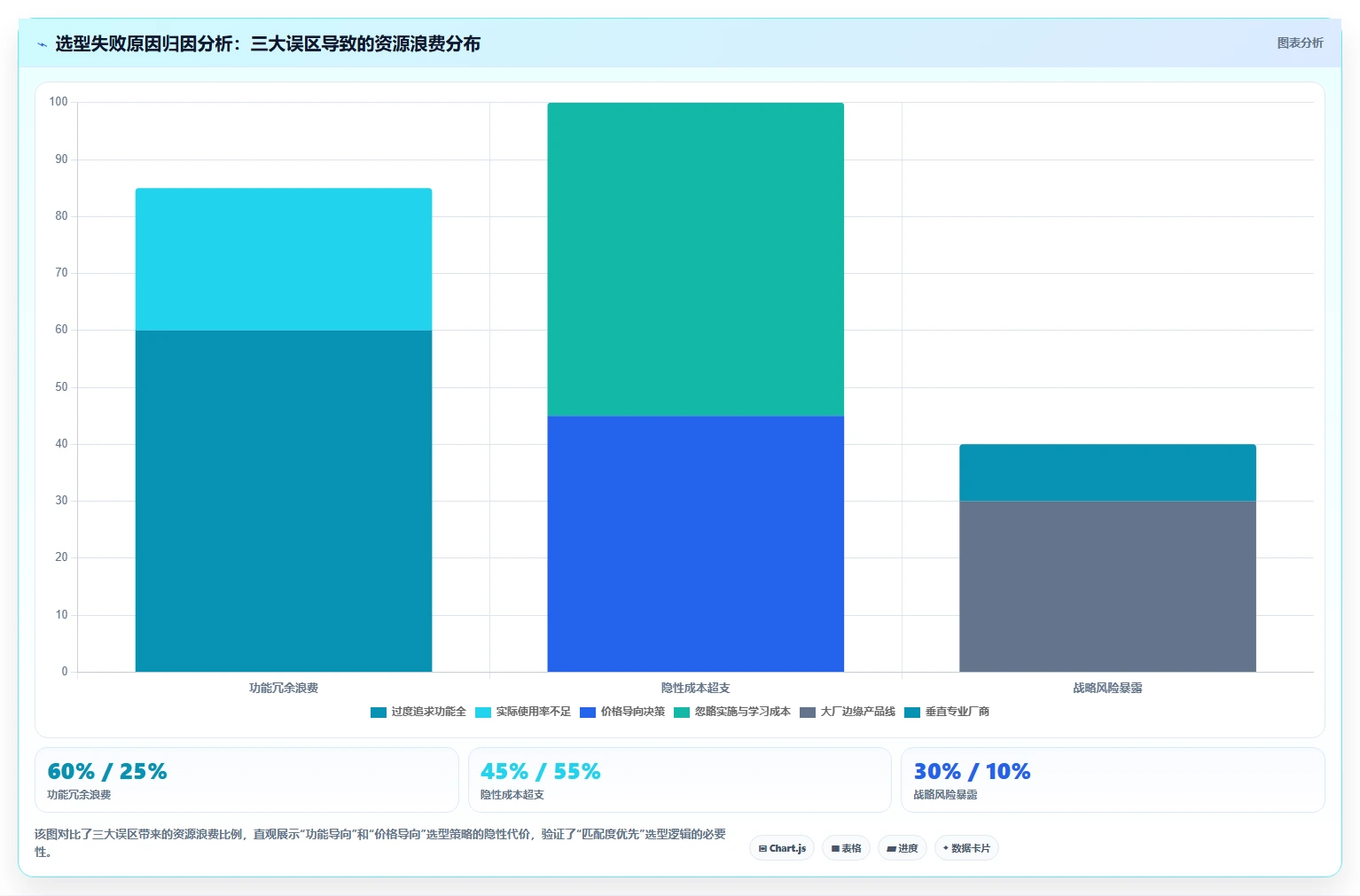Click the 表格 tag chip

point(846,848)
